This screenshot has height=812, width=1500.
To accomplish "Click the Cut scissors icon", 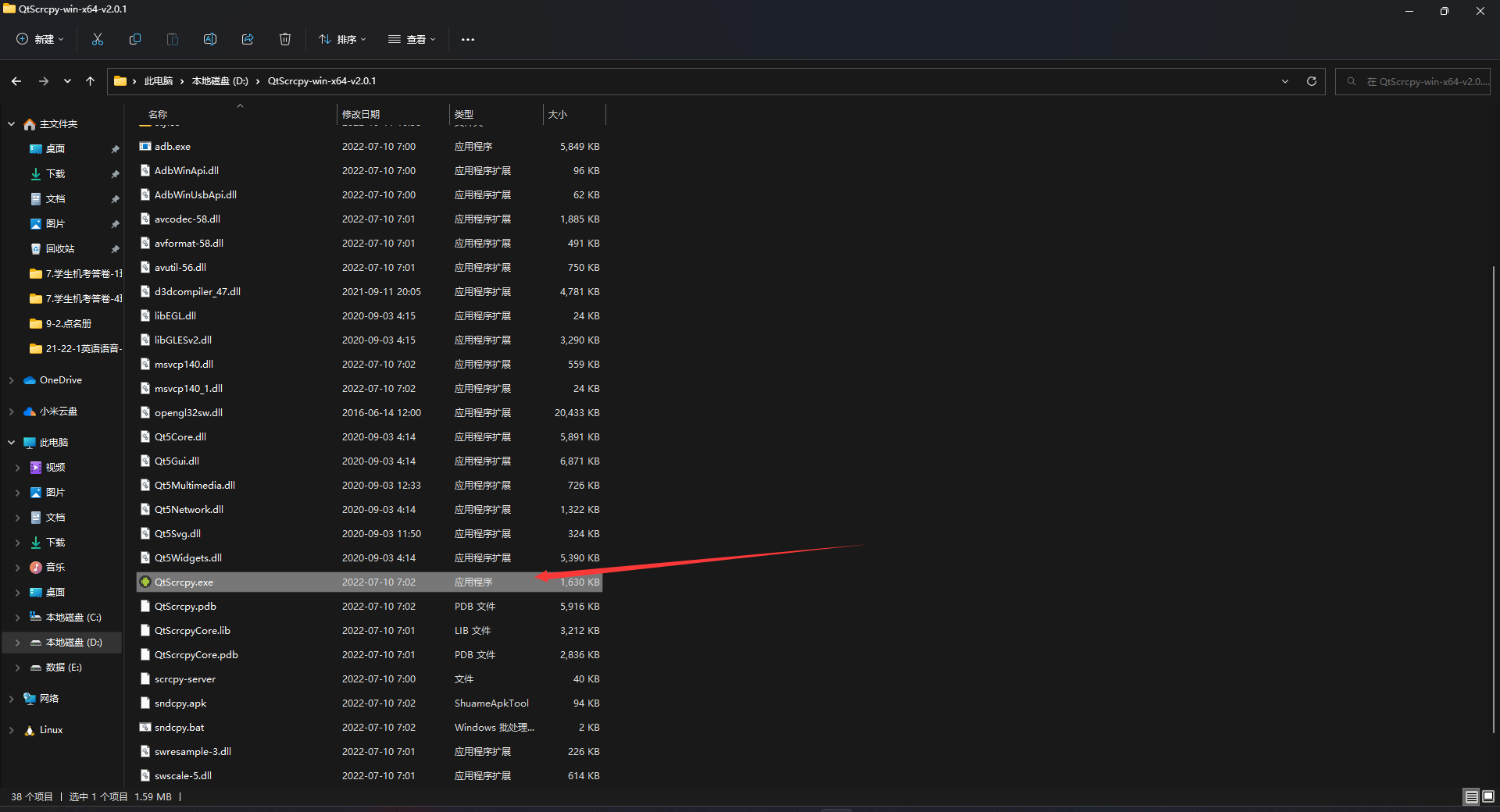I will pyautogui.click(x=98, y=39).
